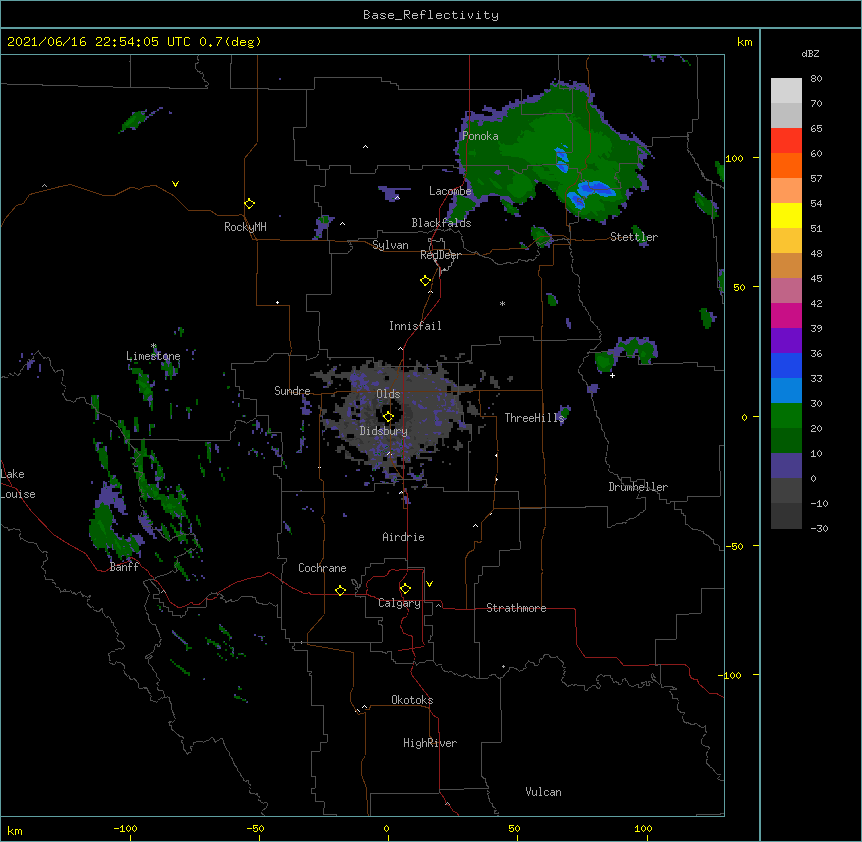Click the Olds town label
The height and width of the screenshot is (842, 862).
click(x=388, y=394)
